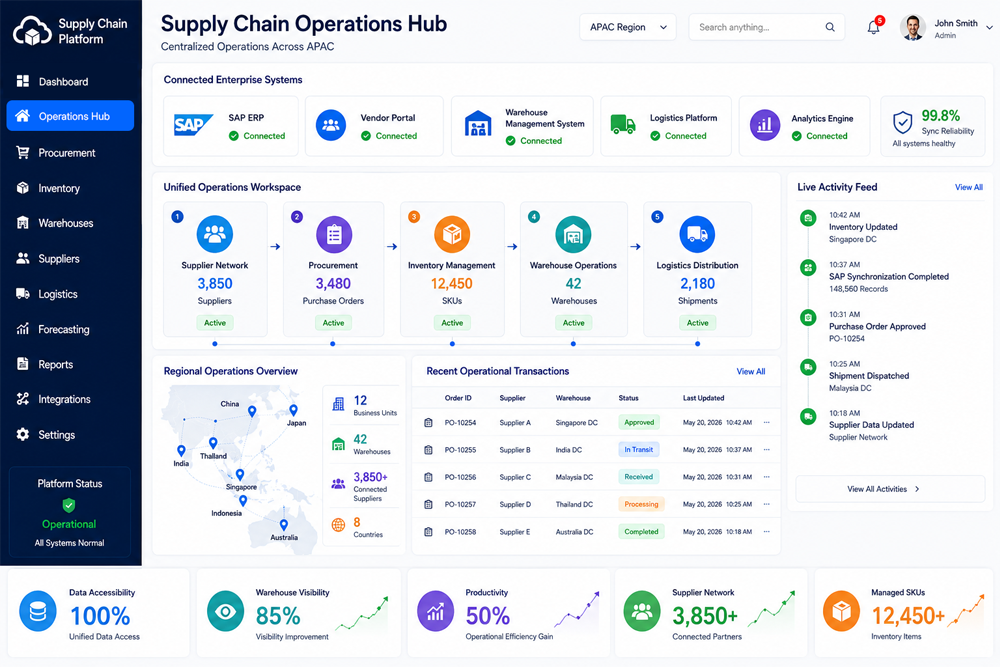Click the India map pin
Viewport: 1000px width, 667px height.
coord(181,451)
